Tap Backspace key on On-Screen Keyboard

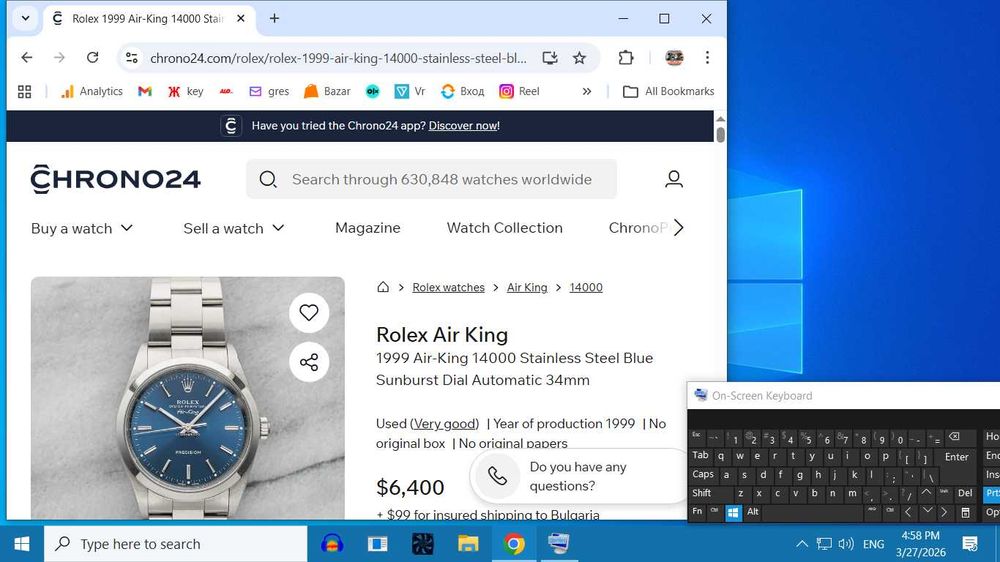coord(954,437)
